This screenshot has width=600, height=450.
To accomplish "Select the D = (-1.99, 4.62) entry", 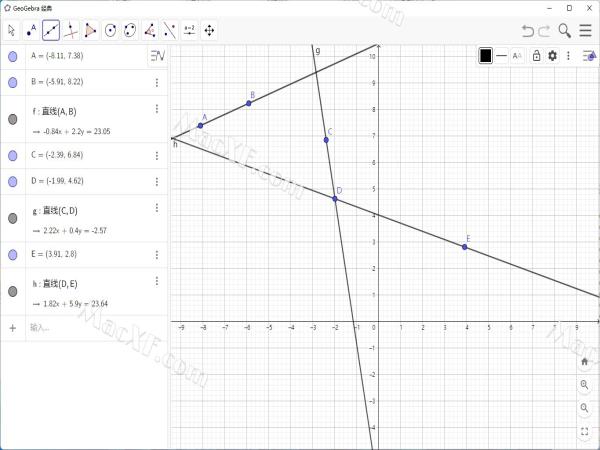I will 57,181.
